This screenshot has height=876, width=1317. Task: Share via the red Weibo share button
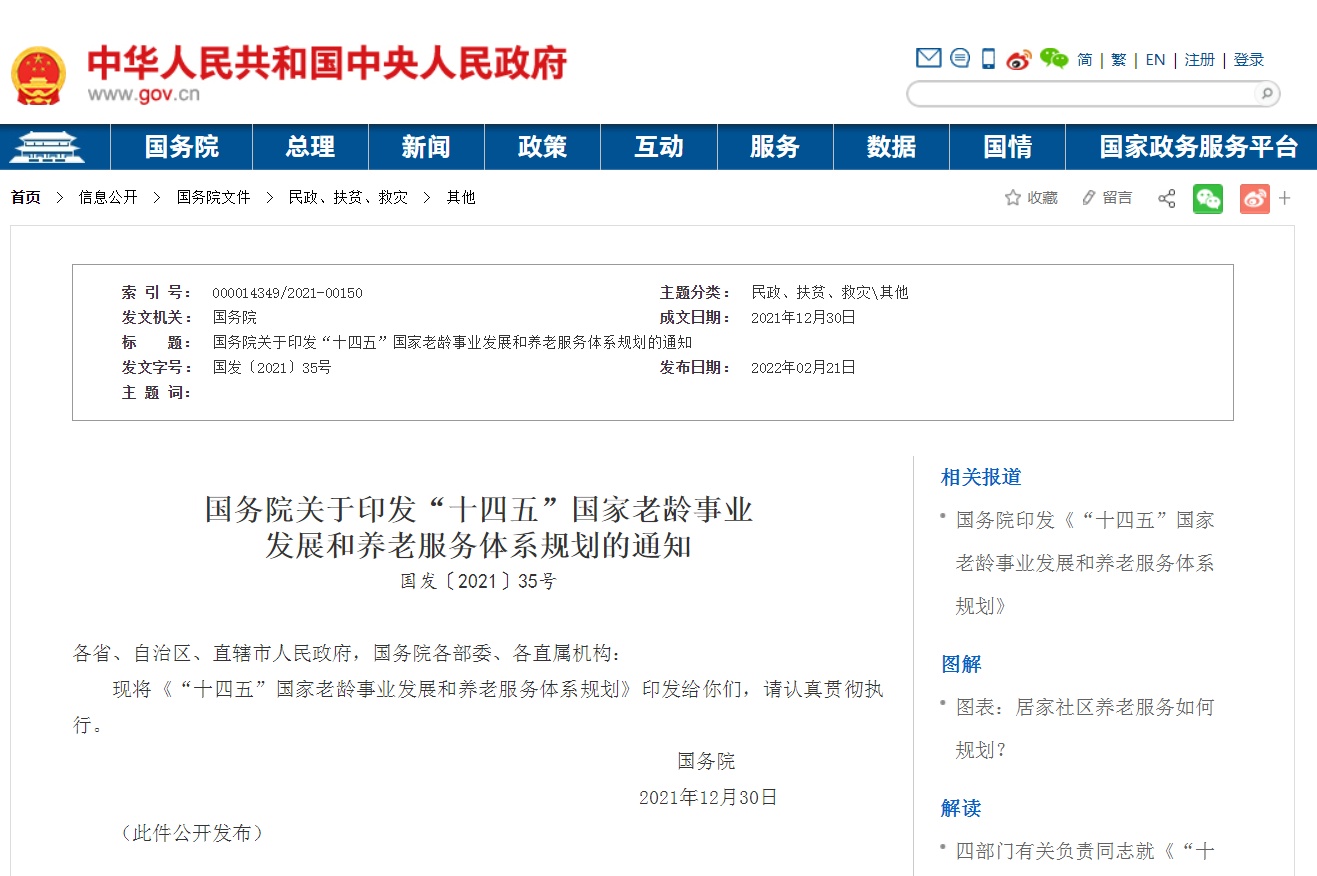coord(1254,198)
